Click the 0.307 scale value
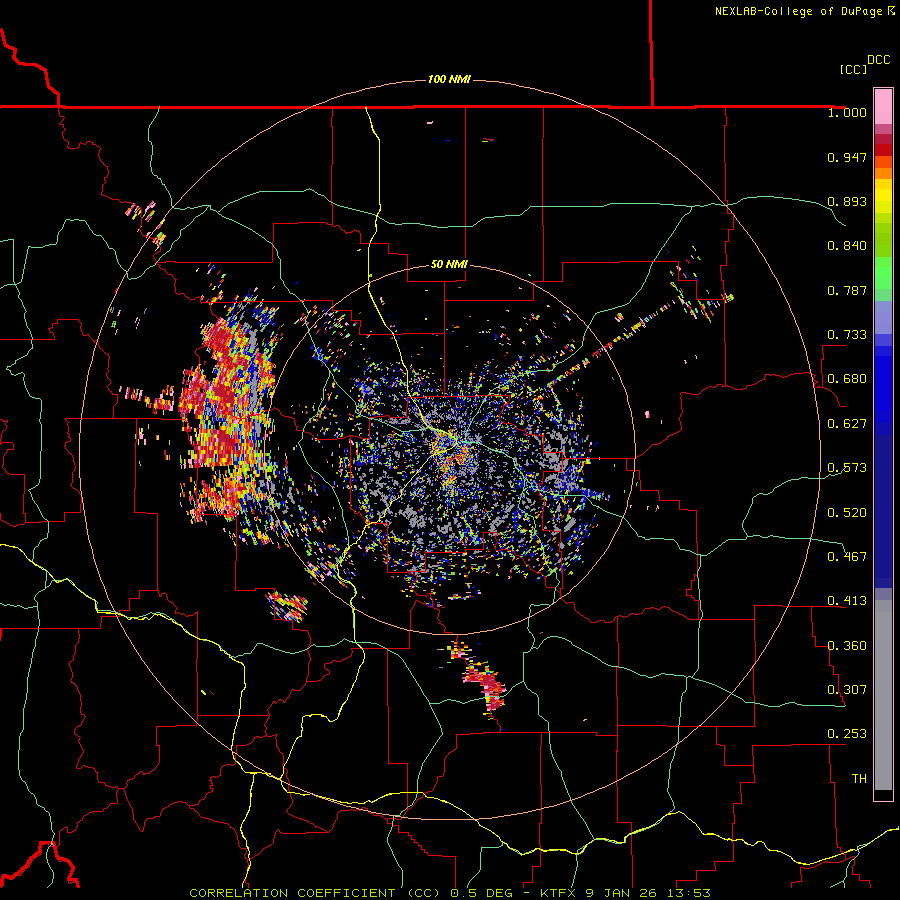The height and width of the screenshot is (900, 900). (x=847, y=690)
